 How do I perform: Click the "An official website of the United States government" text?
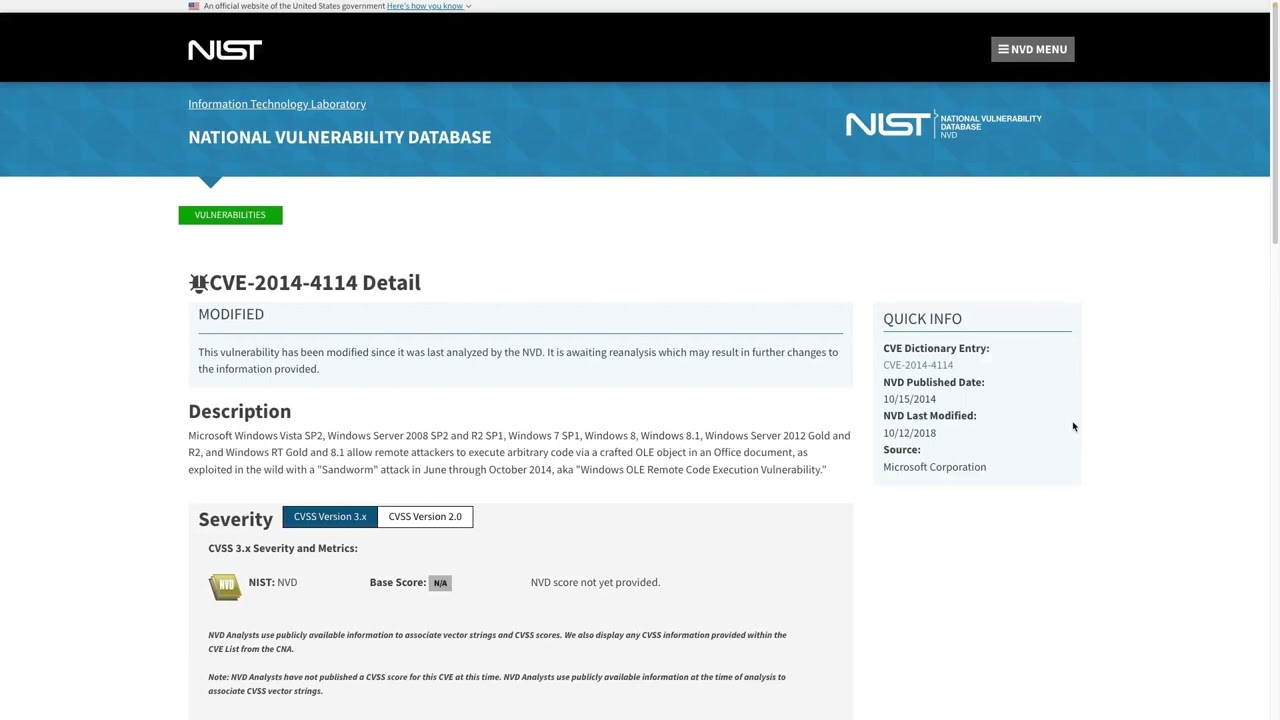[294, 6]
